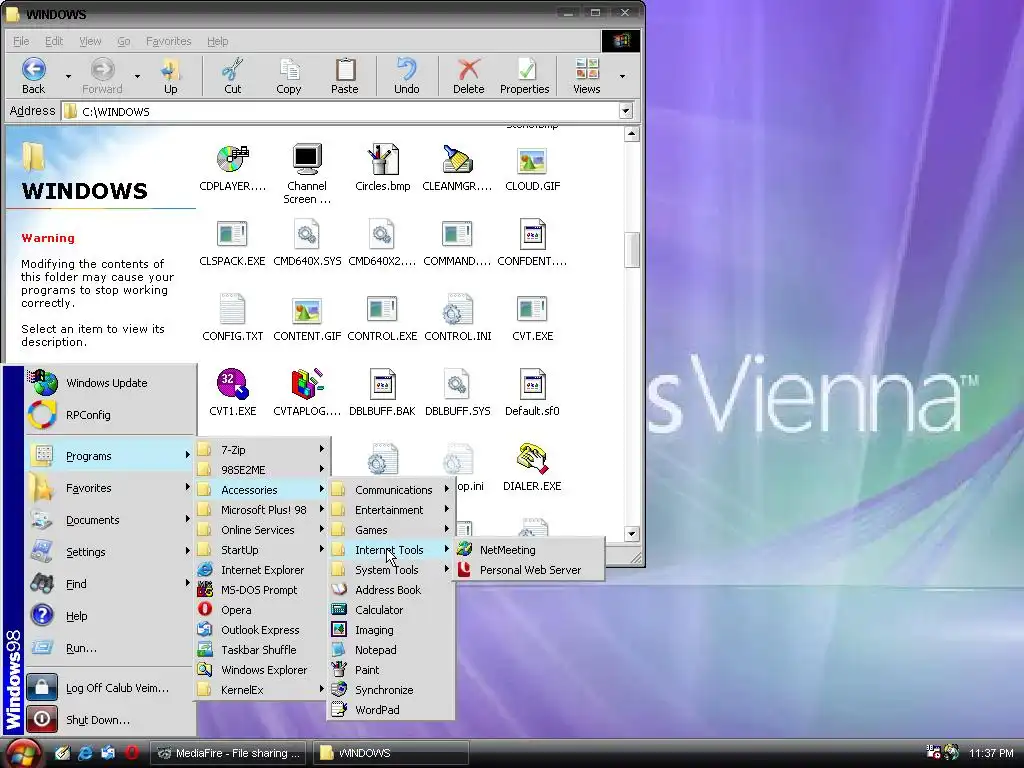The height and width of the screenshot is (768, 1024).
Task: Switch to MediaFire taskbar button
Action: coord(229,753)
